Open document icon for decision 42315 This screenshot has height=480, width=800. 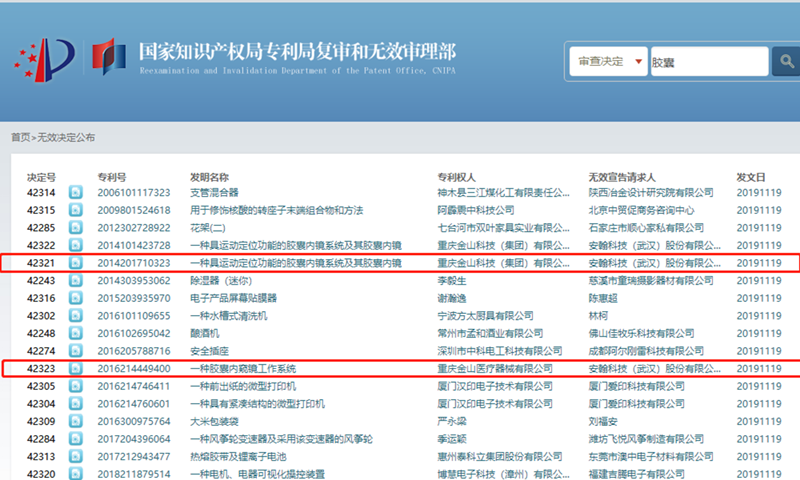pyautogui.click(x=76, y=210)
